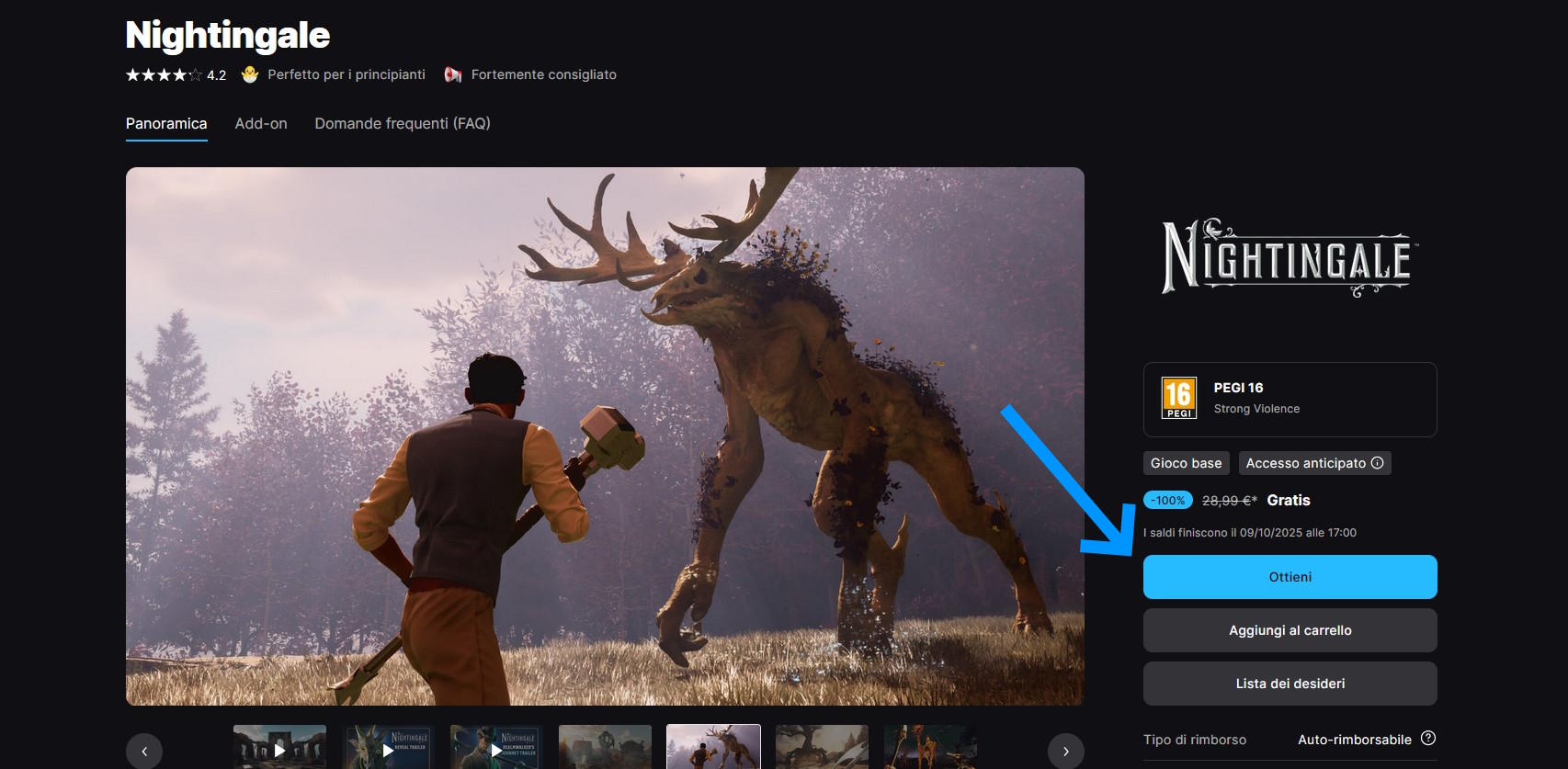Image resolution: width=1568 pixels, height=769 pixels.
Task: Add game to Lista dei desideri
Action: [x=1290, y=684]
